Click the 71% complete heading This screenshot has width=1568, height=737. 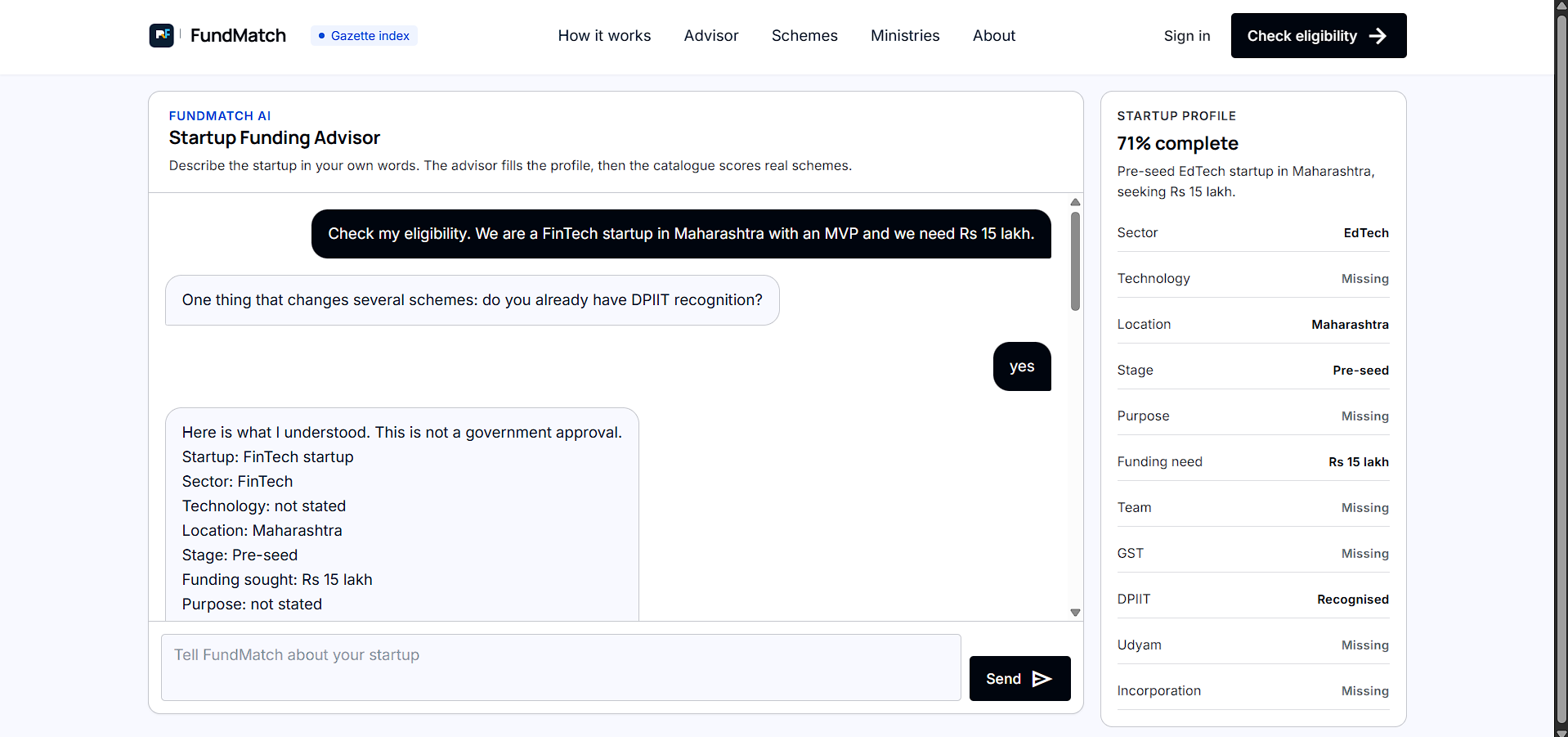coord(1178,143)
